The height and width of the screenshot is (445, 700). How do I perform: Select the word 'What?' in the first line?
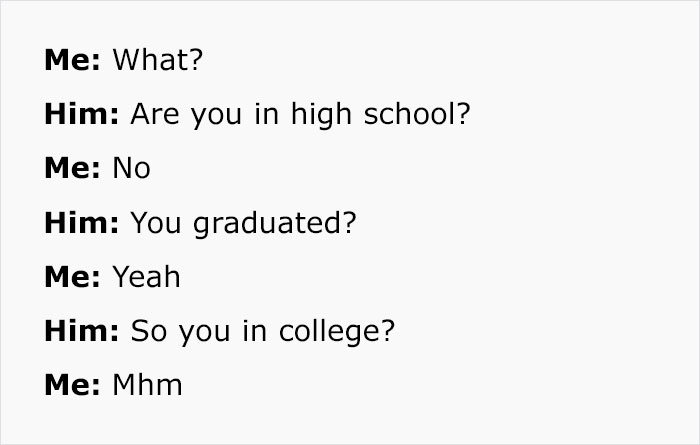click(x=158, y=60)
